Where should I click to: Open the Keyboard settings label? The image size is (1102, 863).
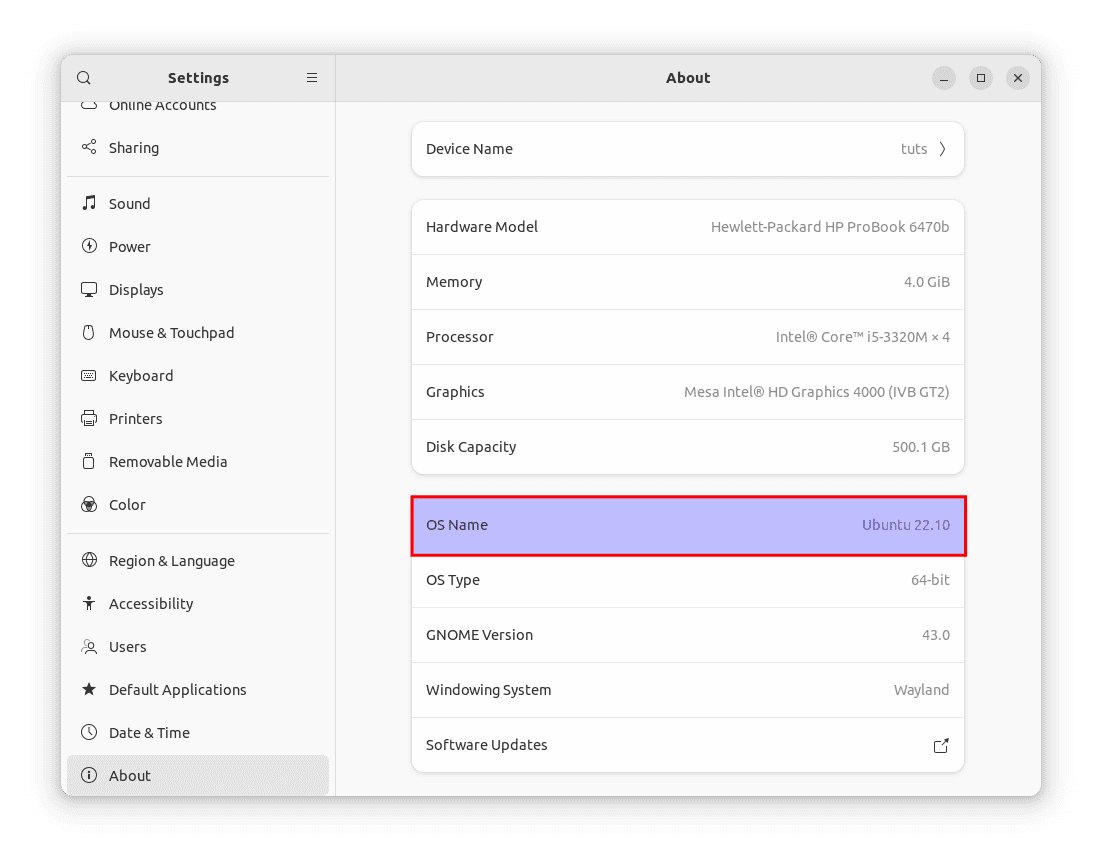click(141, 376)
